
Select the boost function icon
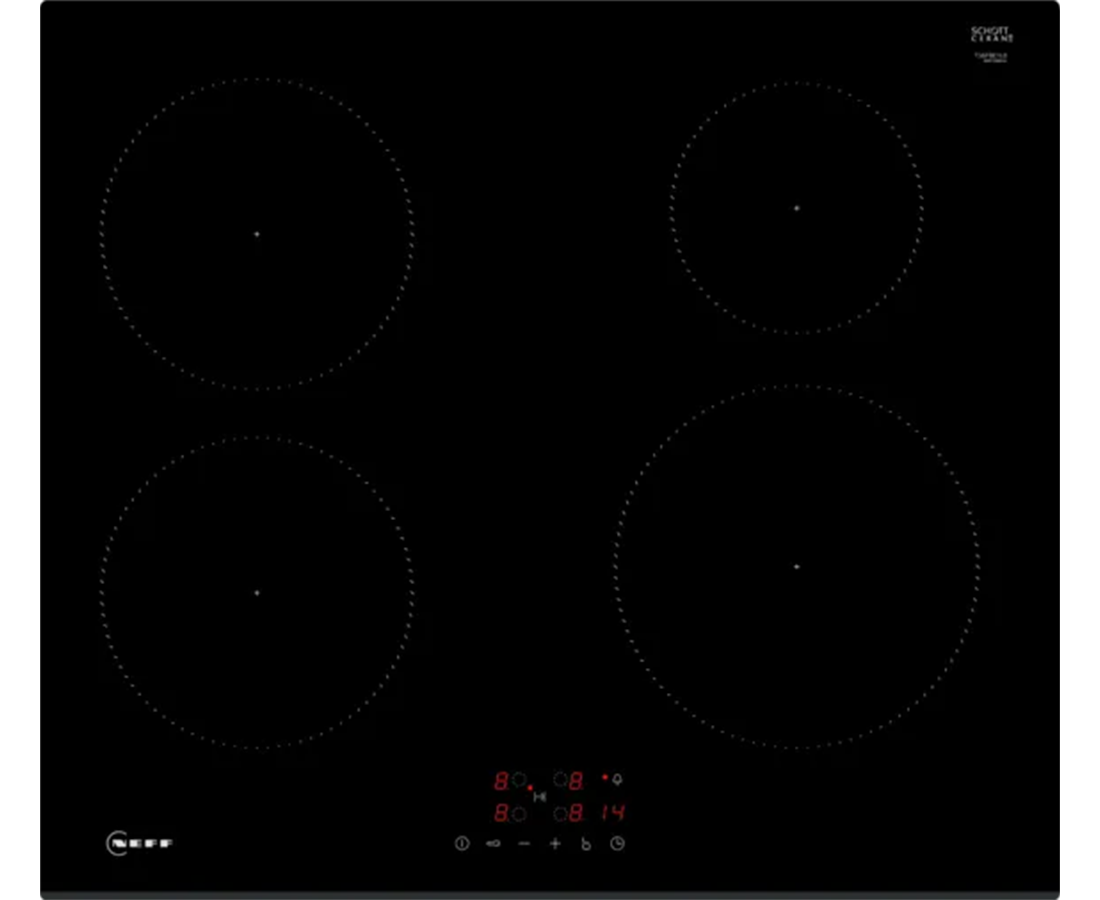(x=586, y=843)
